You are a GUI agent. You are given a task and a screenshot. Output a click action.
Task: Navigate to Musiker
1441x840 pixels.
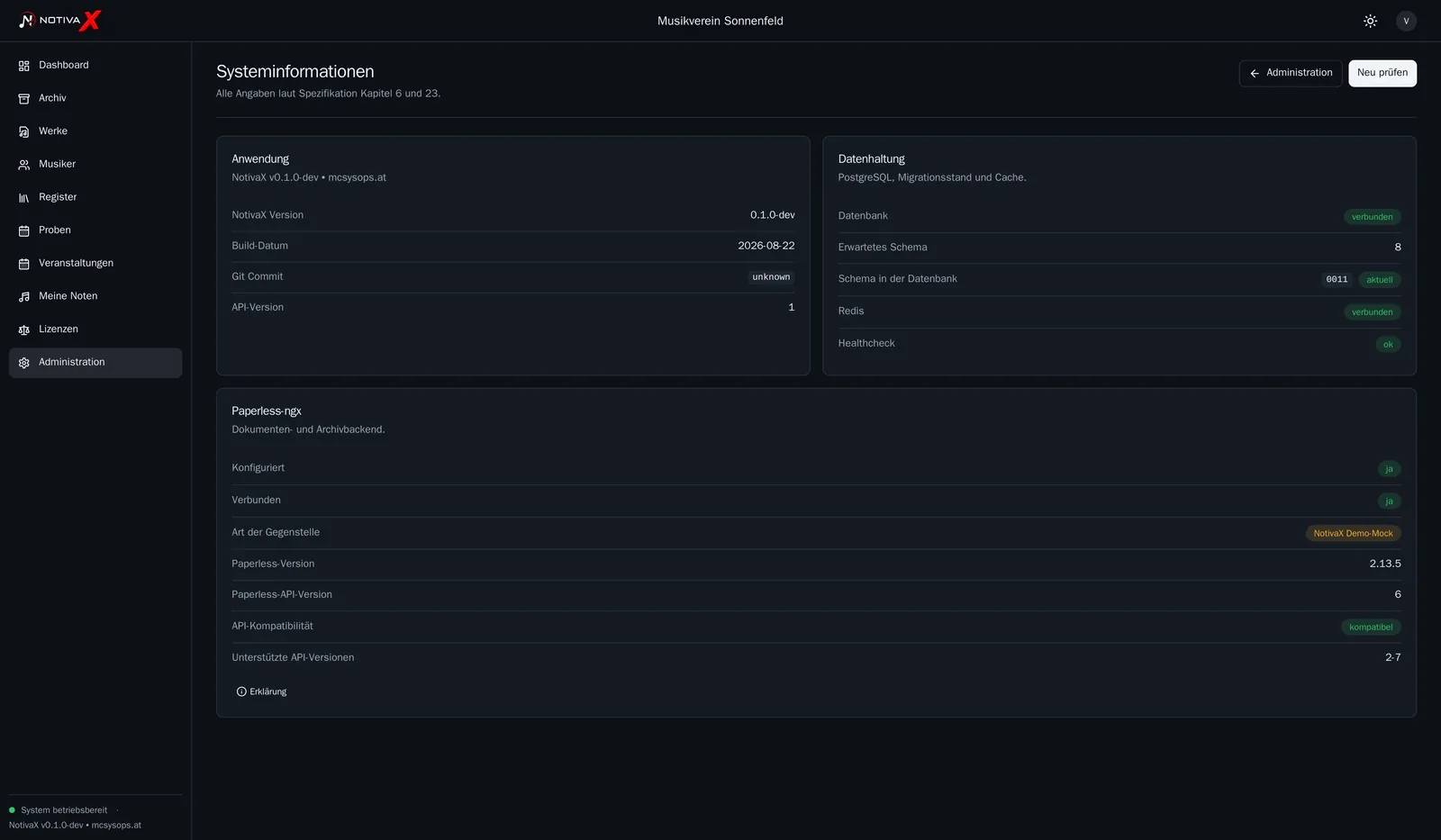coord(95,165)
